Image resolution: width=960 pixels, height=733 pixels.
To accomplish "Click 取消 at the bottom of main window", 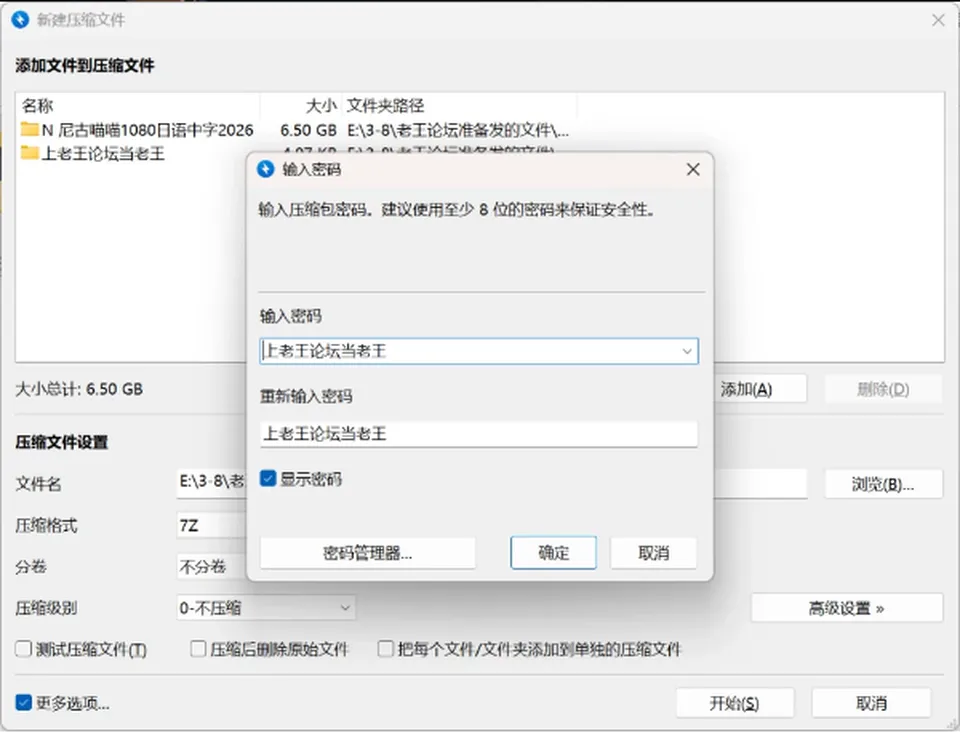I will (871, 703).
